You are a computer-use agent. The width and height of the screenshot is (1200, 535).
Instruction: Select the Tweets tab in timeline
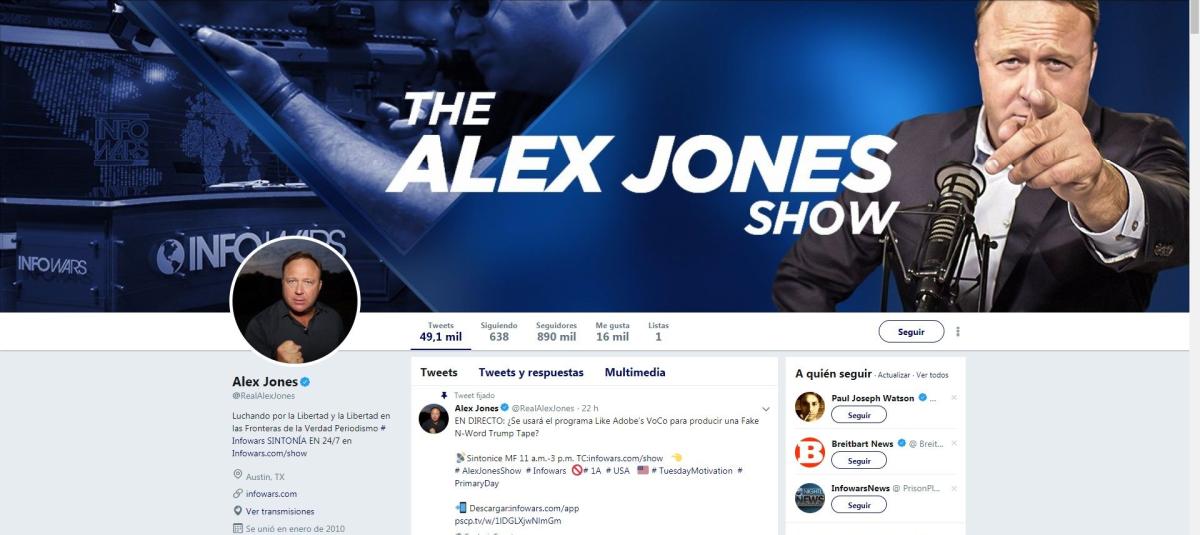(x=439, y=372)
